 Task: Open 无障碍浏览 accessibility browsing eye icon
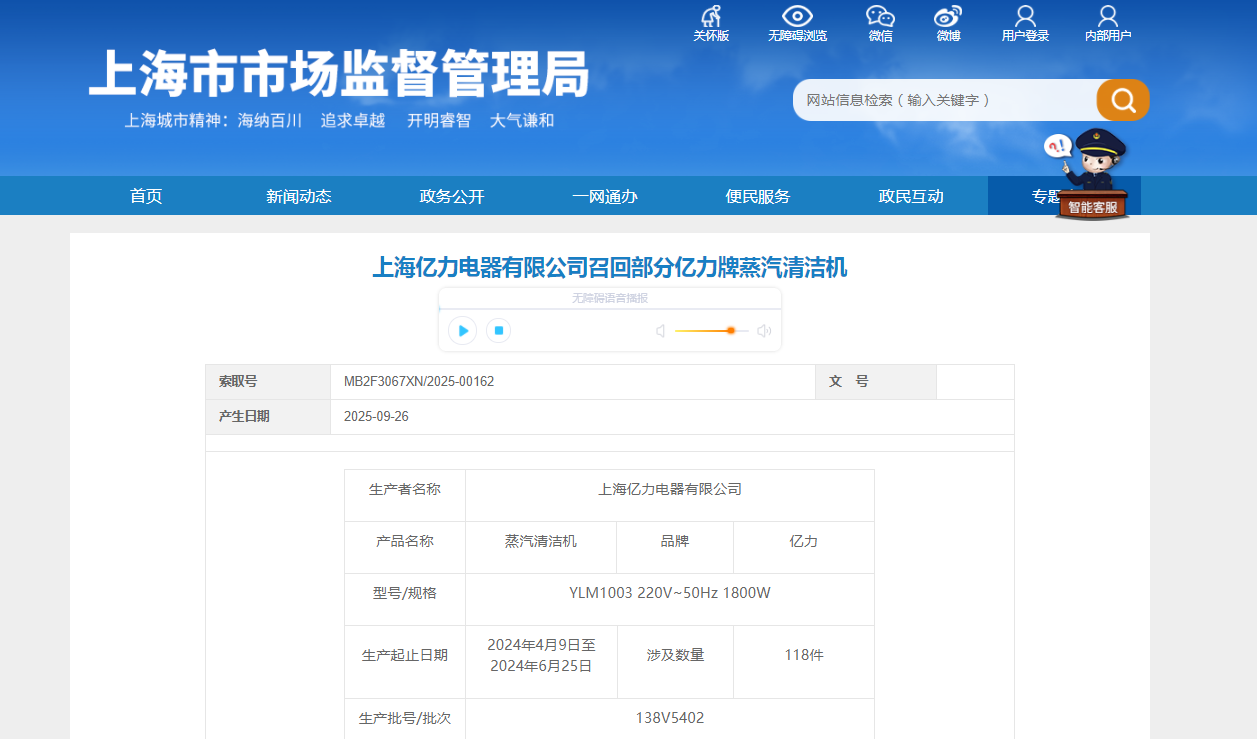[797, 17]
